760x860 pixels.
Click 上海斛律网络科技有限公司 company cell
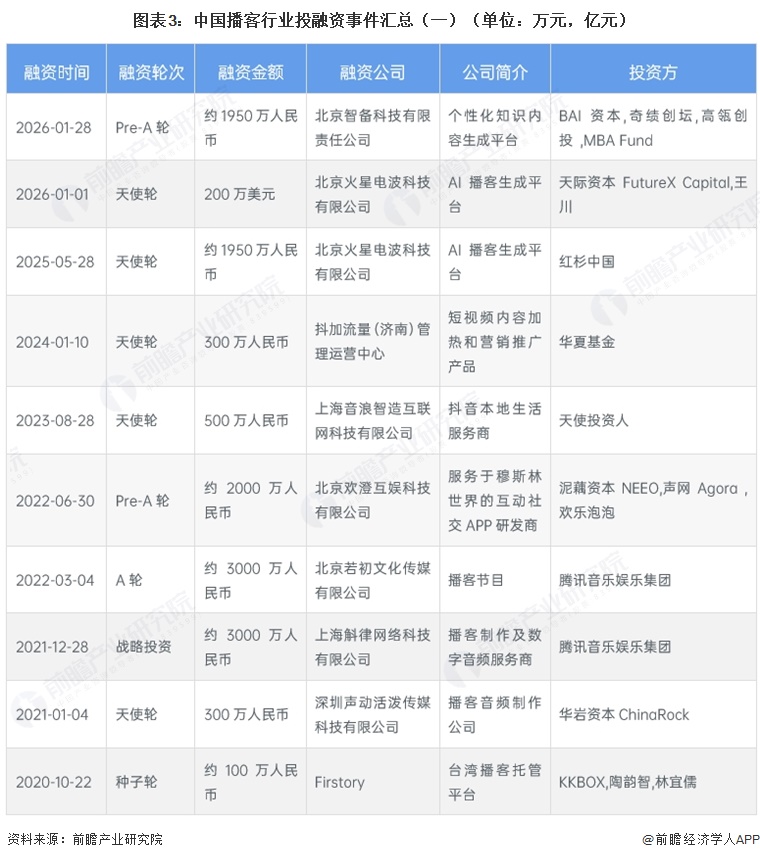[x=373, y=647]
